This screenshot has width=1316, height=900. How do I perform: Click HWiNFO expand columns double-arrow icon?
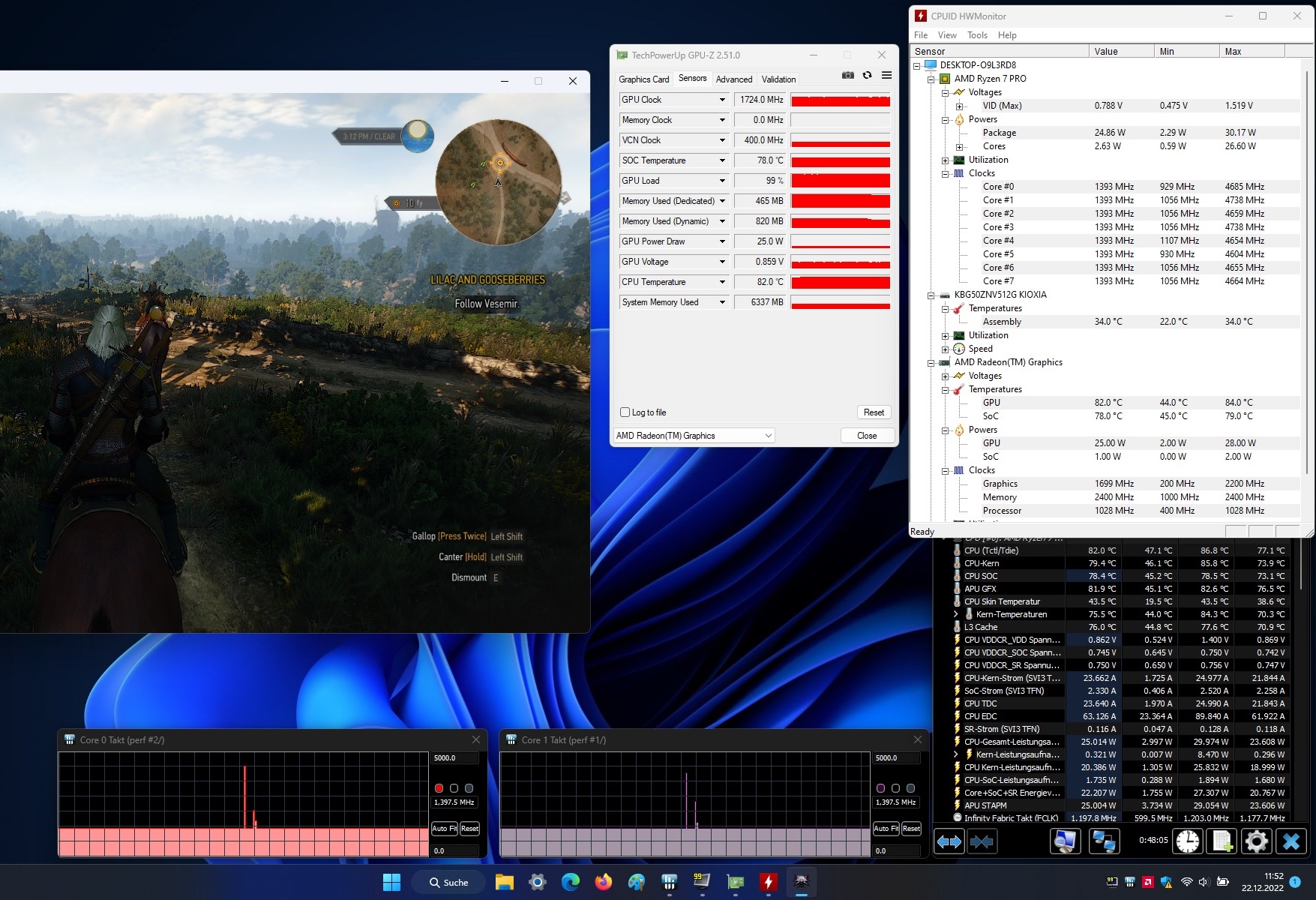(949, 841)
